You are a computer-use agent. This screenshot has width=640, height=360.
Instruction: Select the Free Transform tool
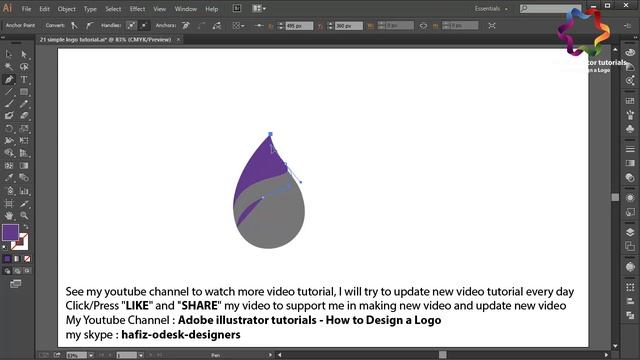(24, 141)
